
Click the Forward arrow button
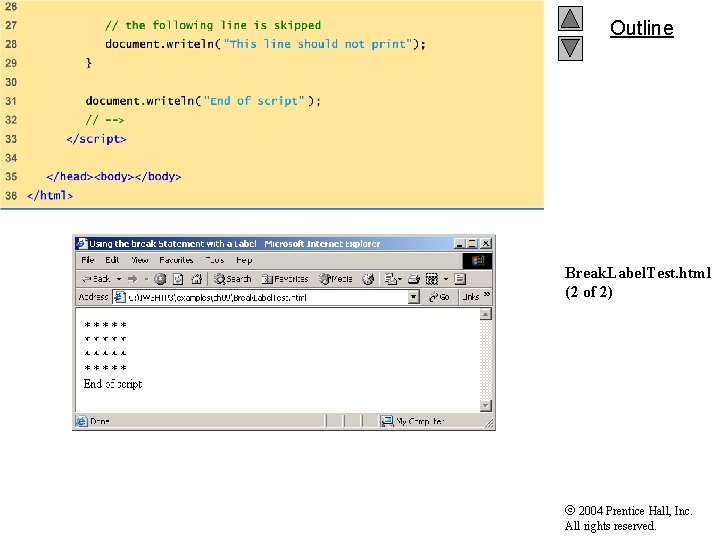coord(133,279)
